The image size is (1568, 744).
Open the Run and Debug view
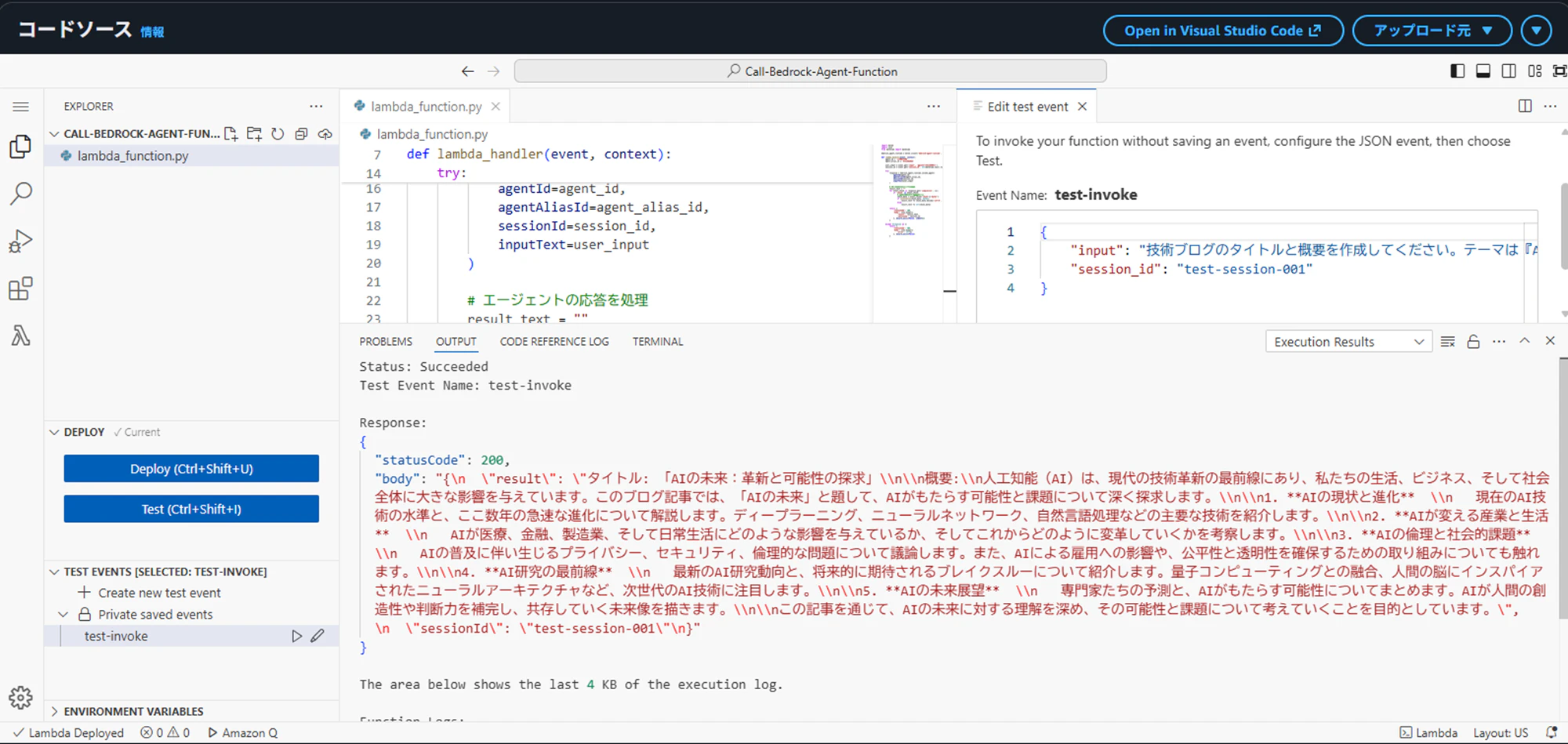coord(21,241)
